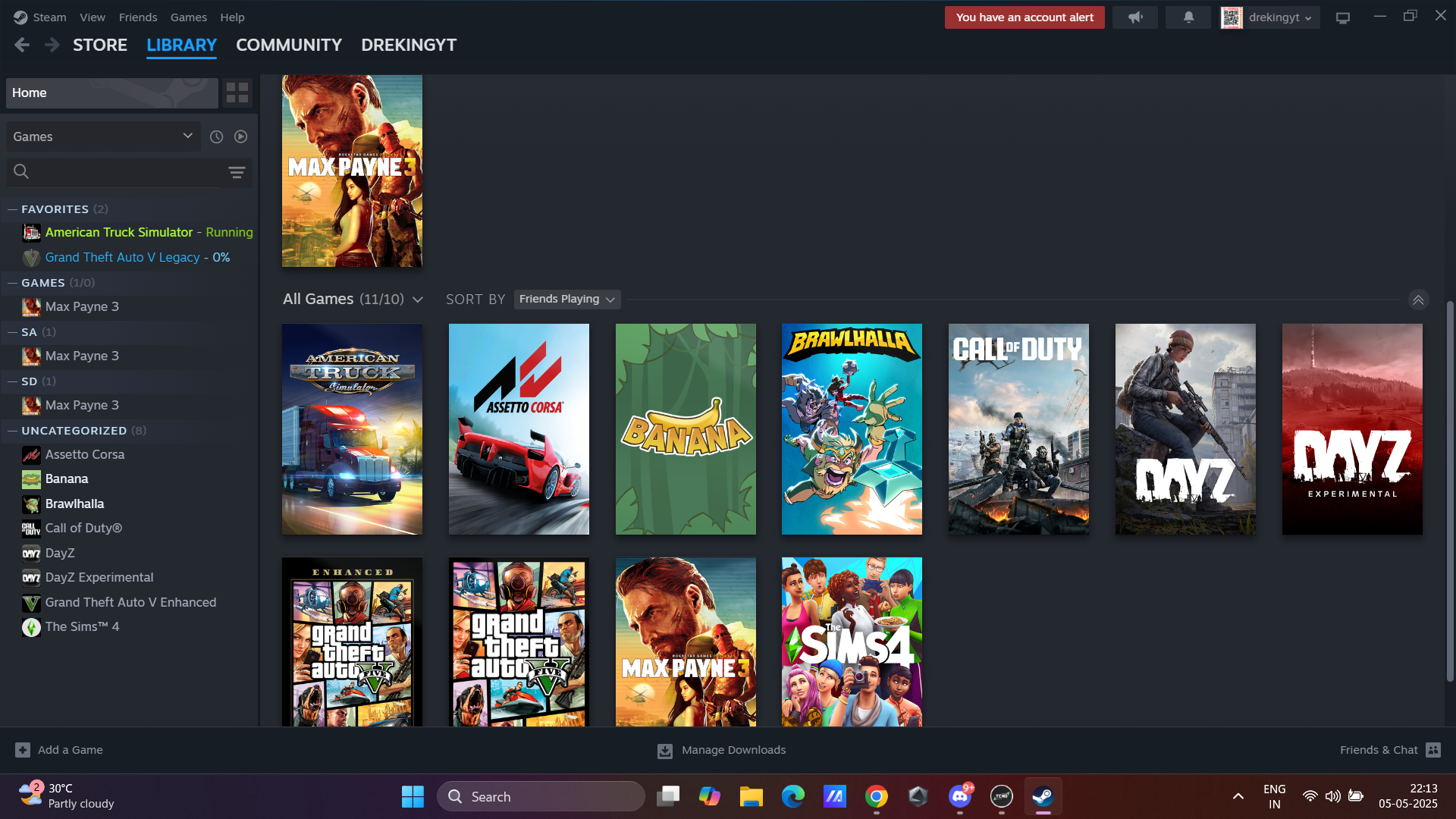
Task: Open the Copilot taskbar icon
Action: [710, 797]
